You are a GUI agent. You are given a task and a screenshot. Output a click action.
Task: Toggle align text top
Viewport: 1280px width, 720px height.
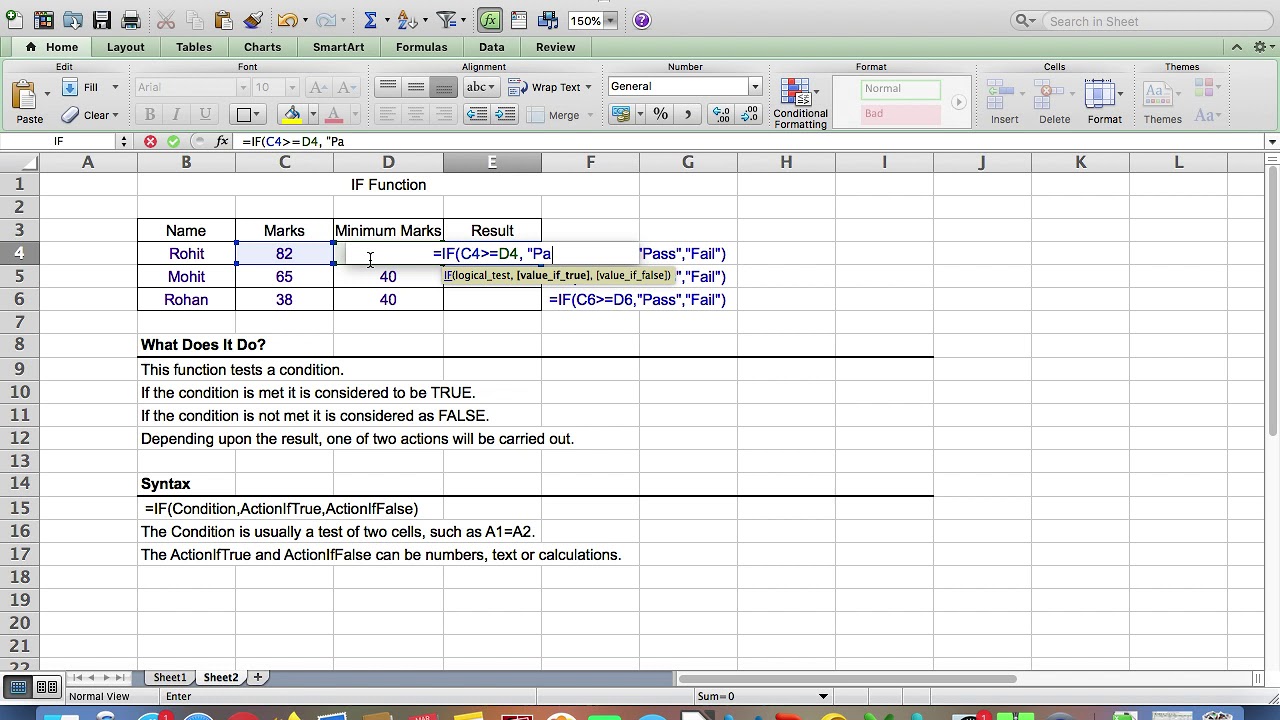point(388,87)
